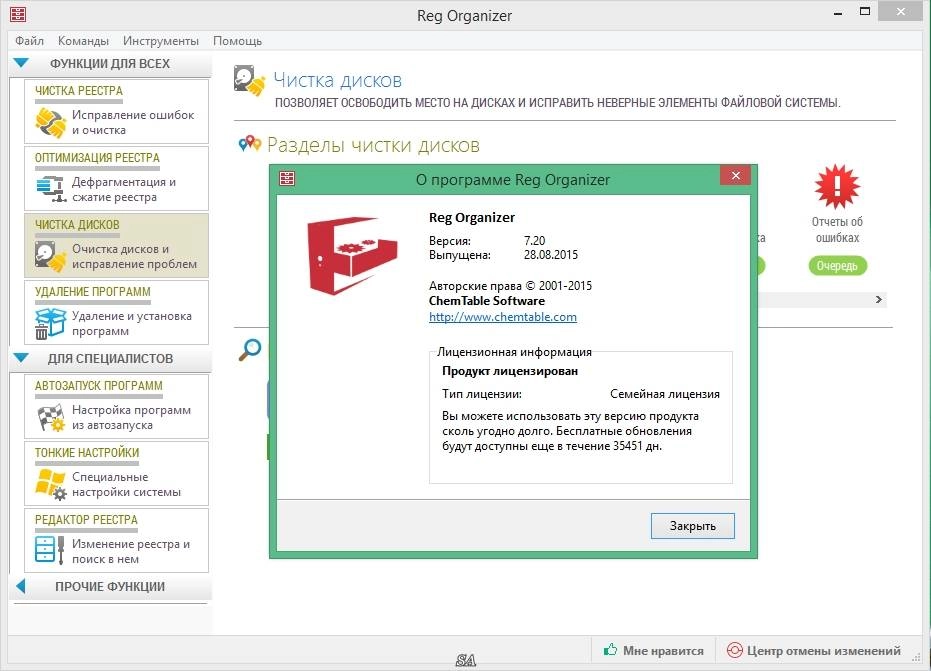This screenshot has height=671, width=931.
Task: Click the registry editor screwdriver icon
Action: click(50, 550)
